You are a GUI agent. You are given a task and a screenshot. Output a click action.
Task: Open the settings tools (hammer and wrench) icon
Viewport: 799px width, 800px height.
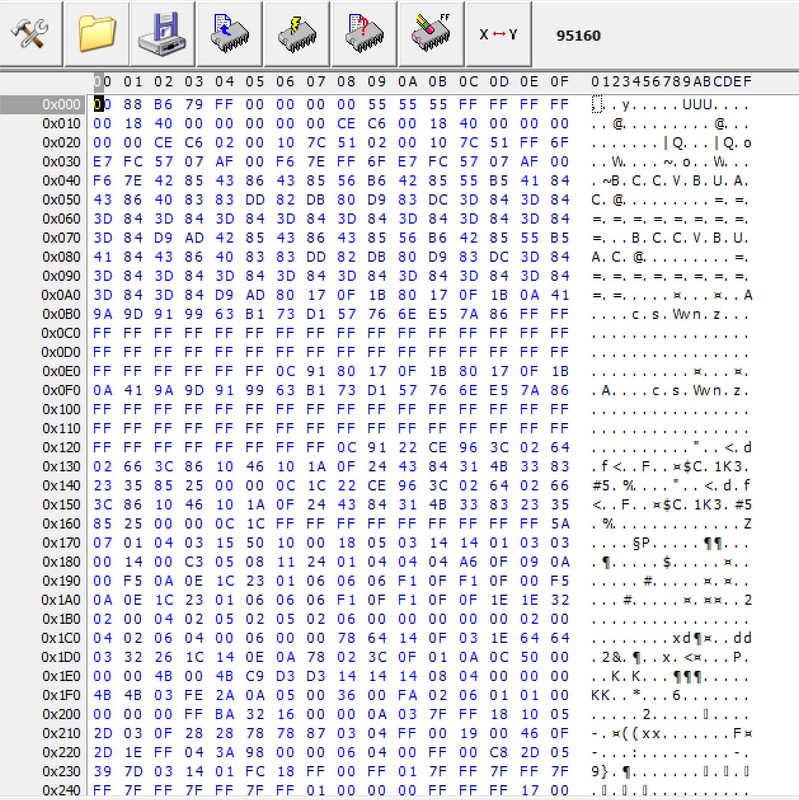pyautogui.click(x=31, y=34)
